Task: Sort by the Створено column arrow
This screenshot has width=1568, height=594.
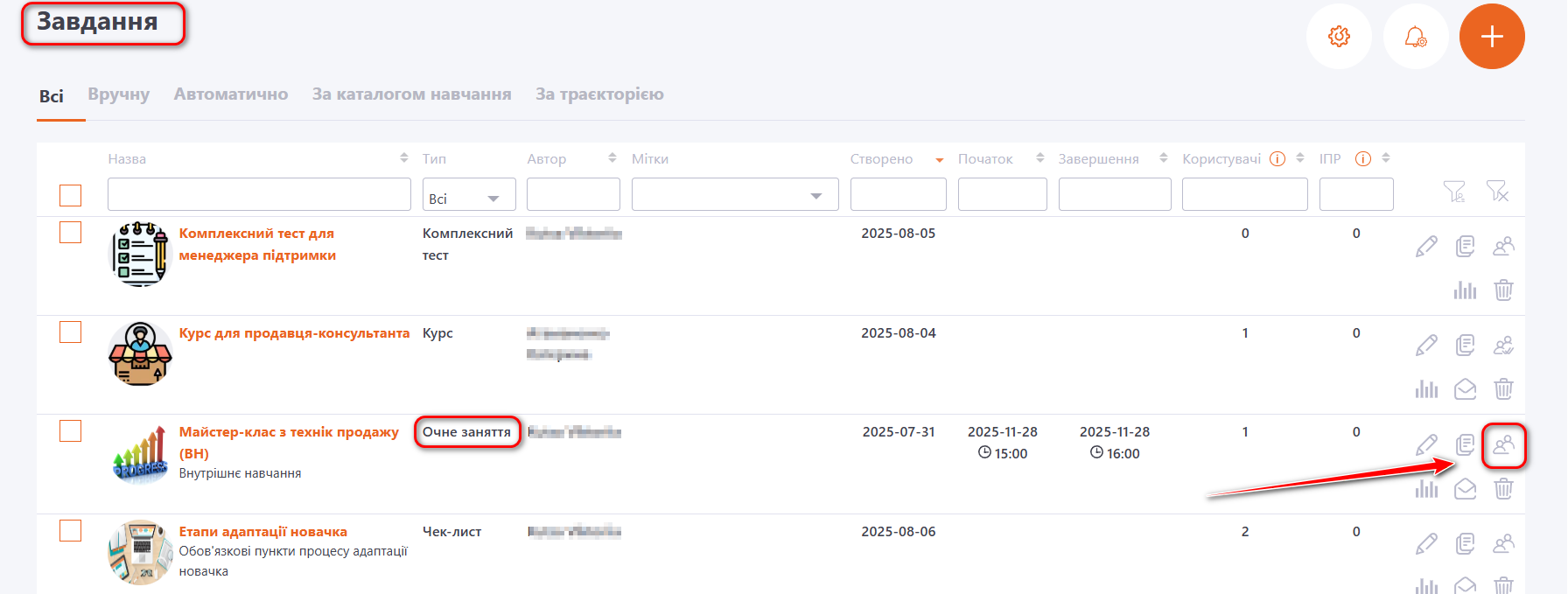Action: [939, 160]
